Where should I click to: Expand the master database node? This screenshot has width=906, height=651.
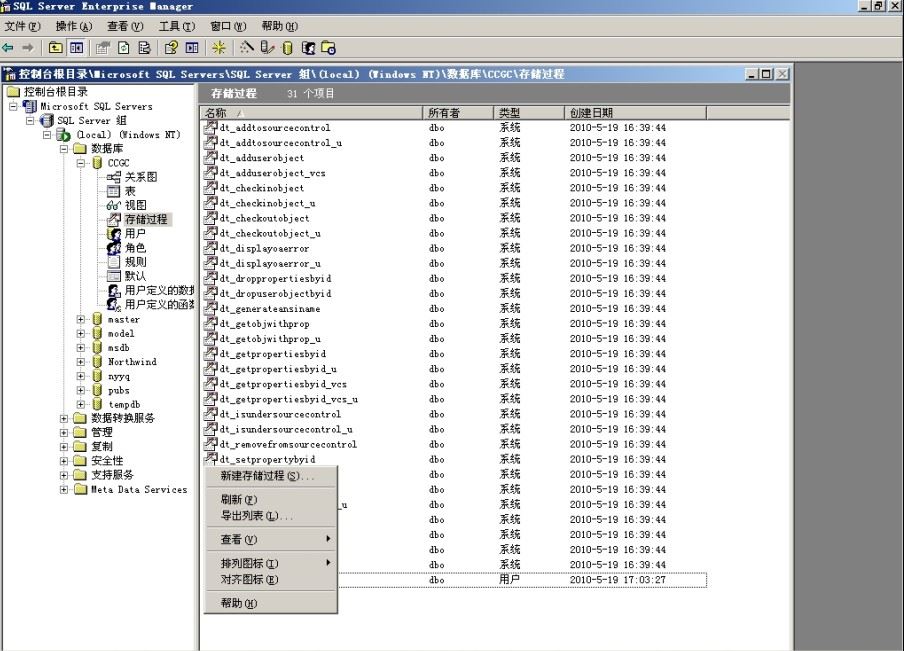pos(80,319)
